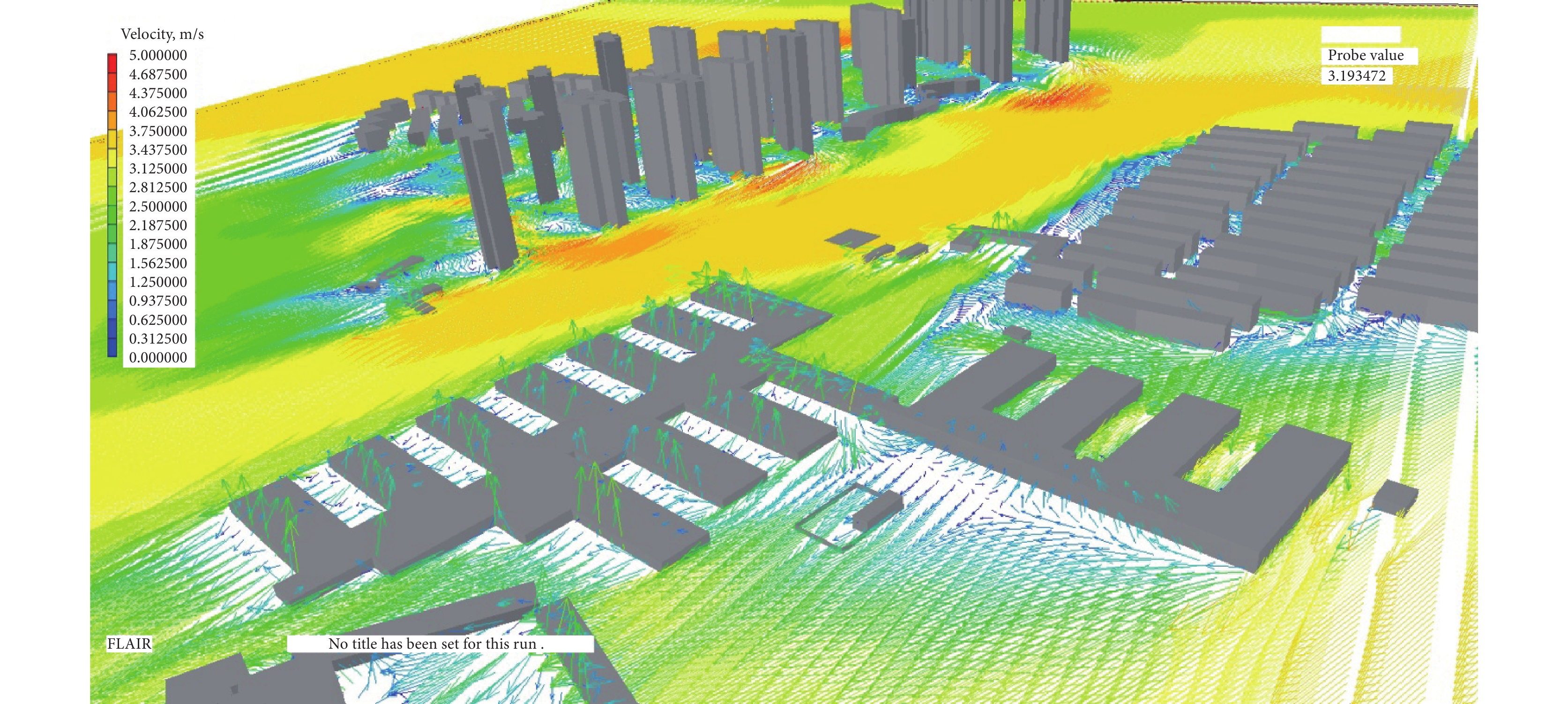Click the 'Probe value' label
This screenshot has height=704, width=1568.
(x=1365, y=55)
